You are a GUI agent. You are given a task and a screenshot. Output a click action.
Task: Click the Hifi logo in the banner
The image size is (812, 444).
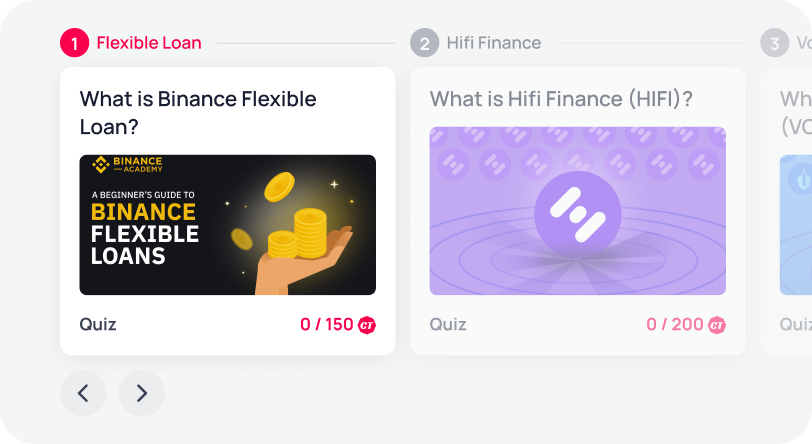[x=577, y=214]
